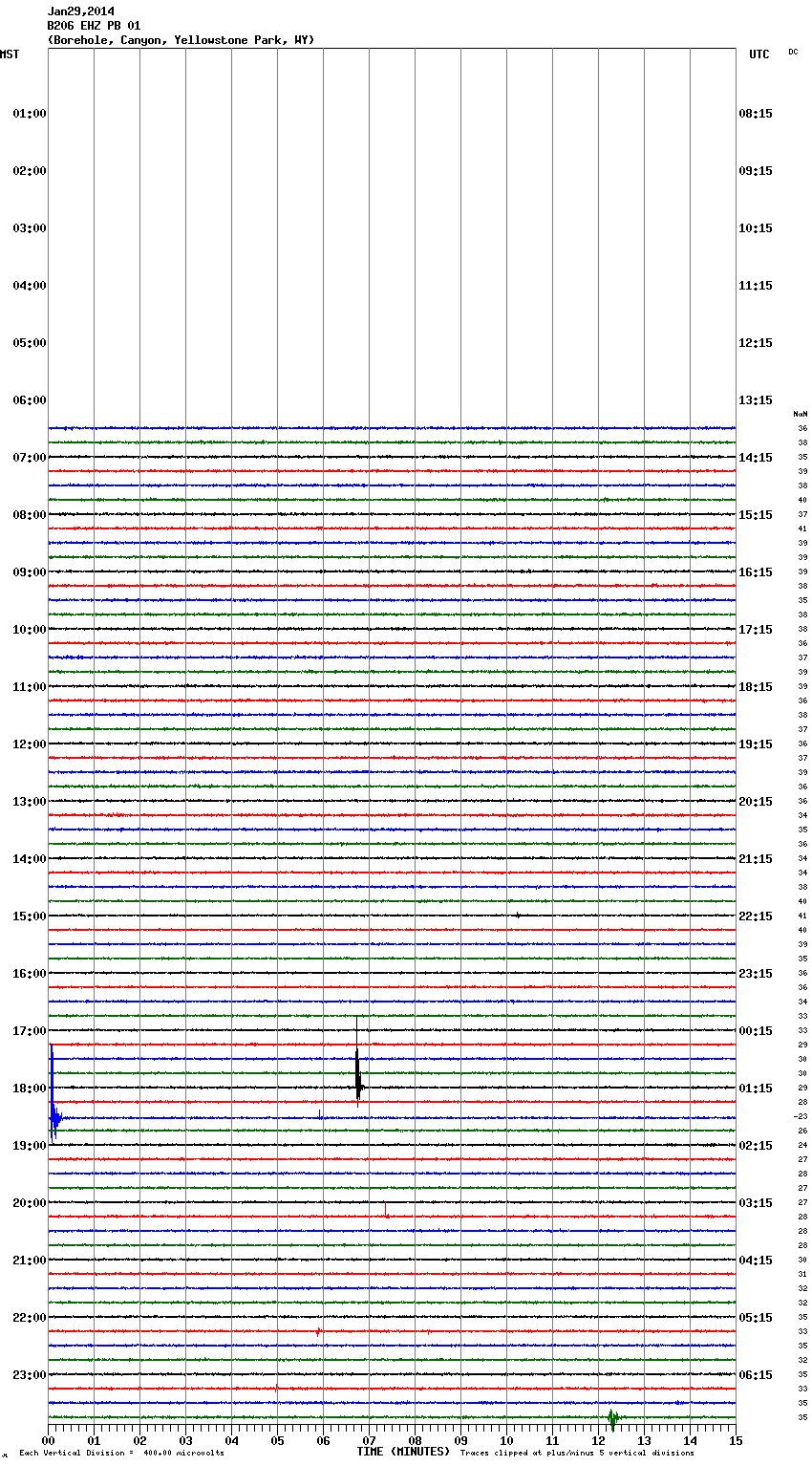Screen dimensions: 812x1466
Task: Click the minute axis tick label 05
Action: click(277, 1440)
